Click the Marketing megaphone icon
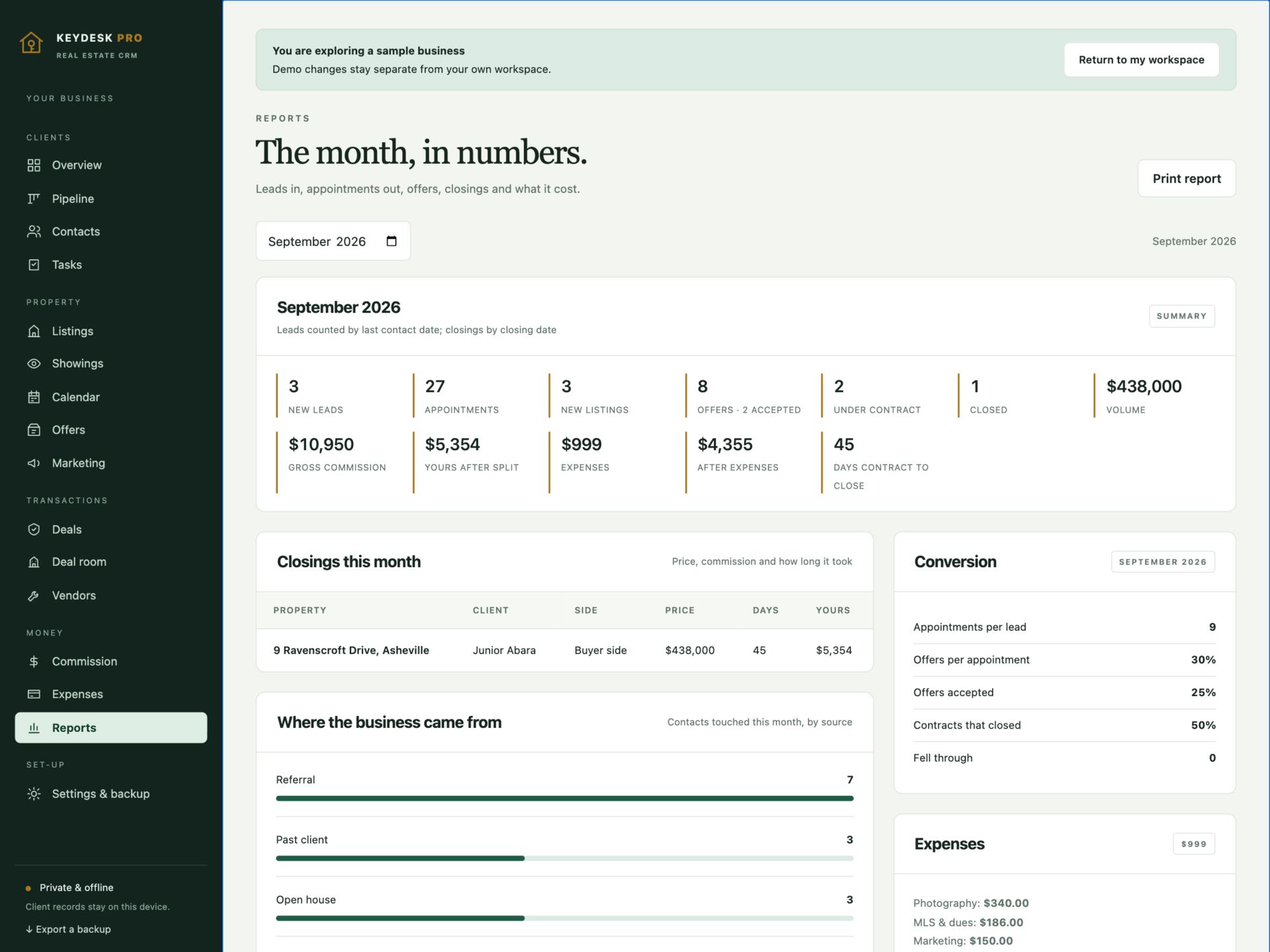Screen dimensions: 1270x952 [34, 463]
